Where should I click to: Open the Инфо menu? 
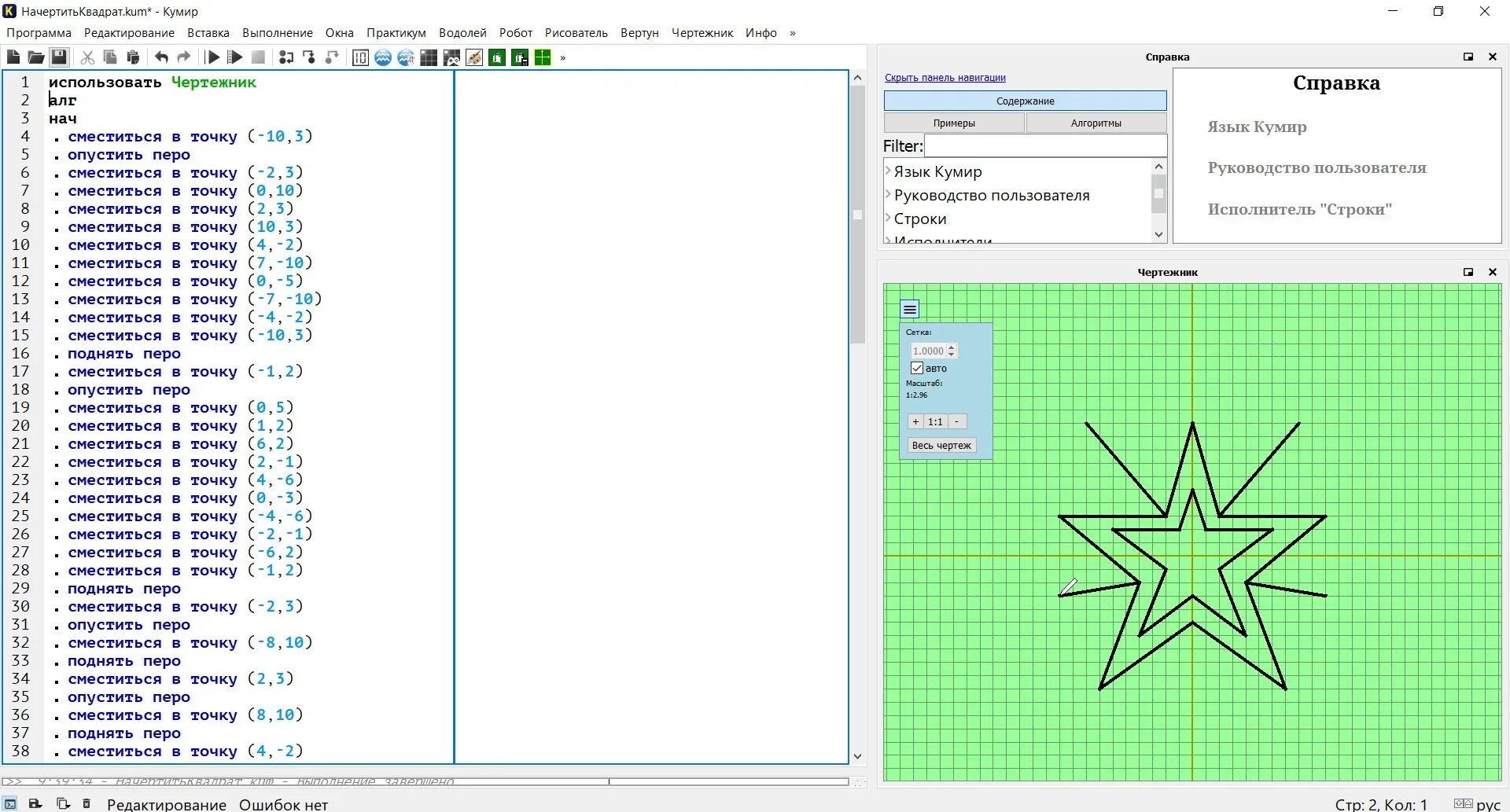point(761,33)
